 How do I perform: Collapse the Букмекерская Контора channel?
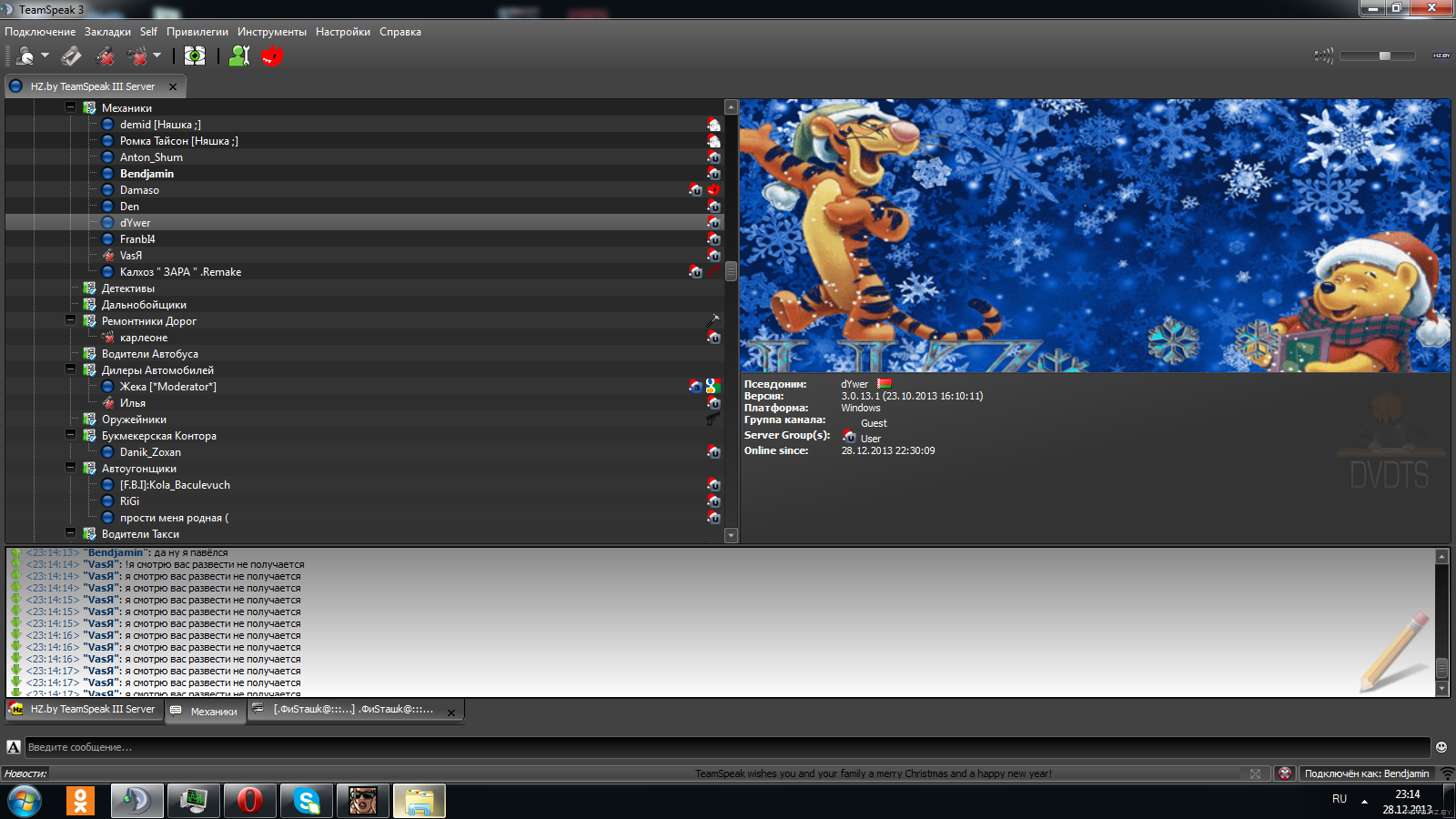click(x=71, y=435)
